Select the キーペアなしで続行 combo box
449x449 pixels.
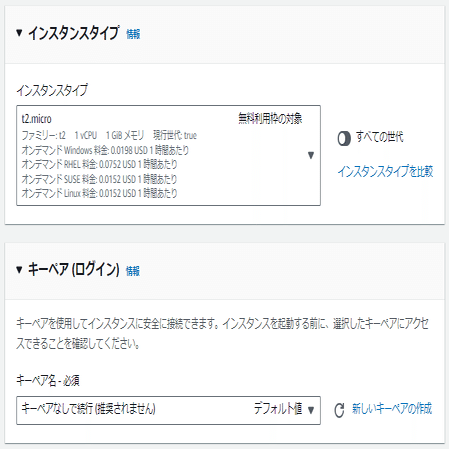tap(168, 410)
